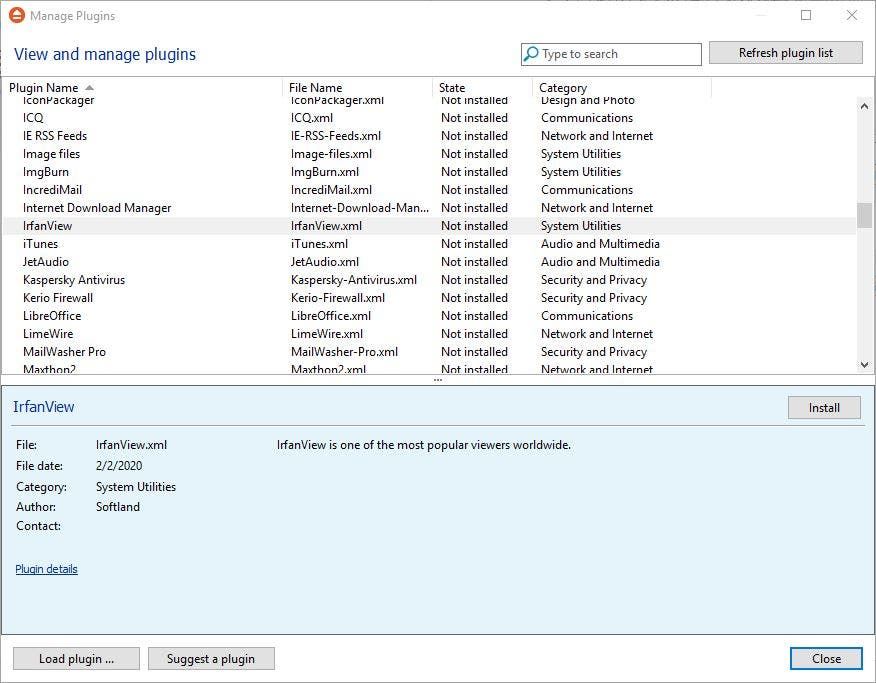
Task: Click the View and manage plugins heading
Action: click(x=105, y=54)
